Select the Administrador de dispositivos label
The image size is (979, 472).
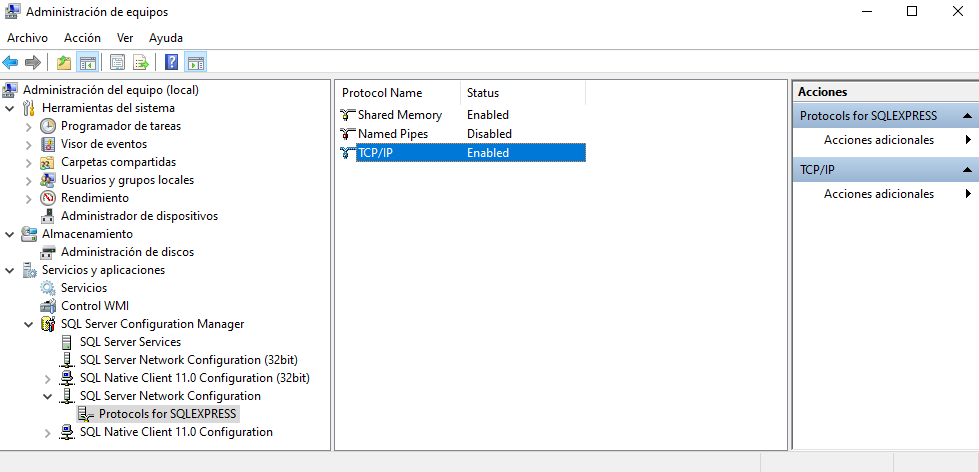139,216
